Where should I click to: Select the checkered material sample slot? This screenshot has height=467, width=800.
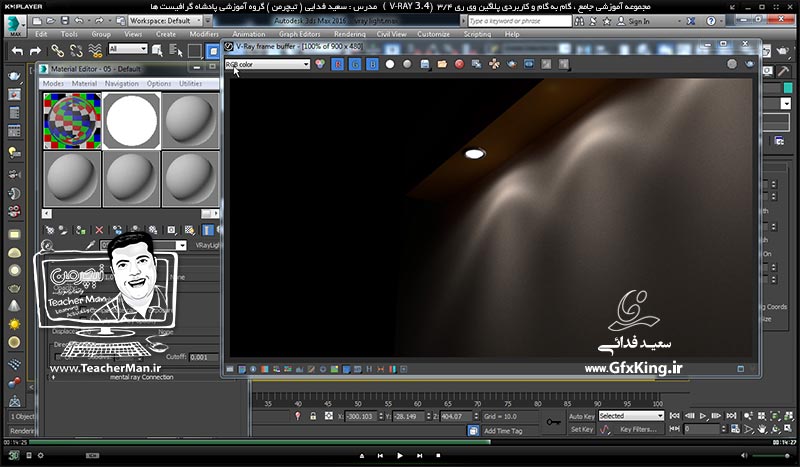72,121
